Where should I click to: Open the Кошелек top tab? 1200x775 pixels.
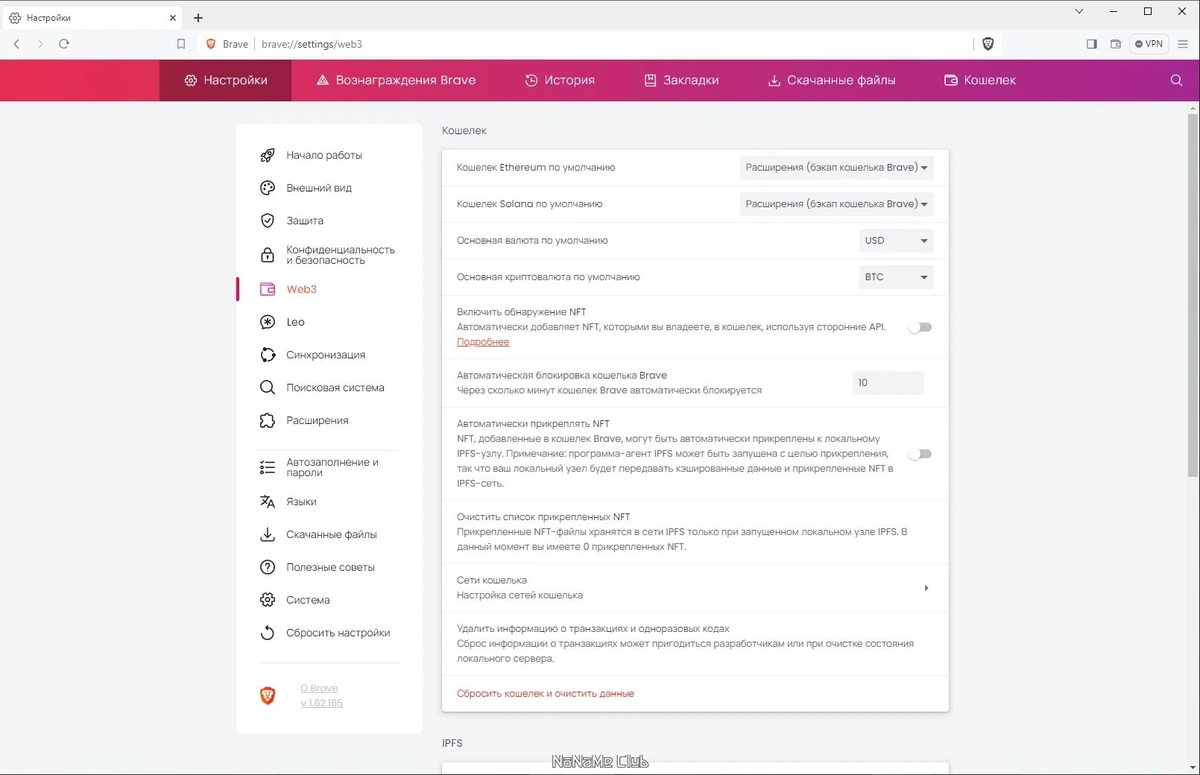pos(980,80)
